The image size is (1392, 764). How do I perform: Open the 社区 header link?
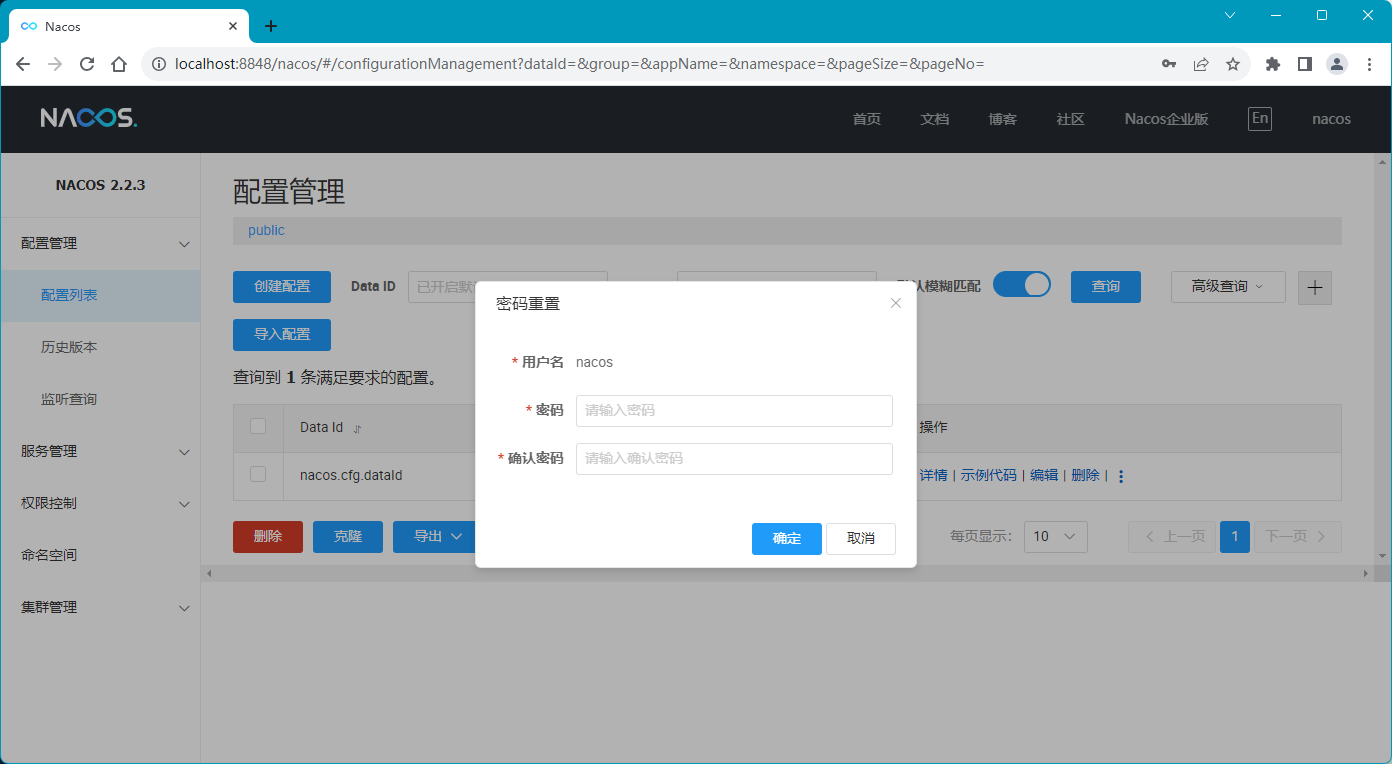1071,119
